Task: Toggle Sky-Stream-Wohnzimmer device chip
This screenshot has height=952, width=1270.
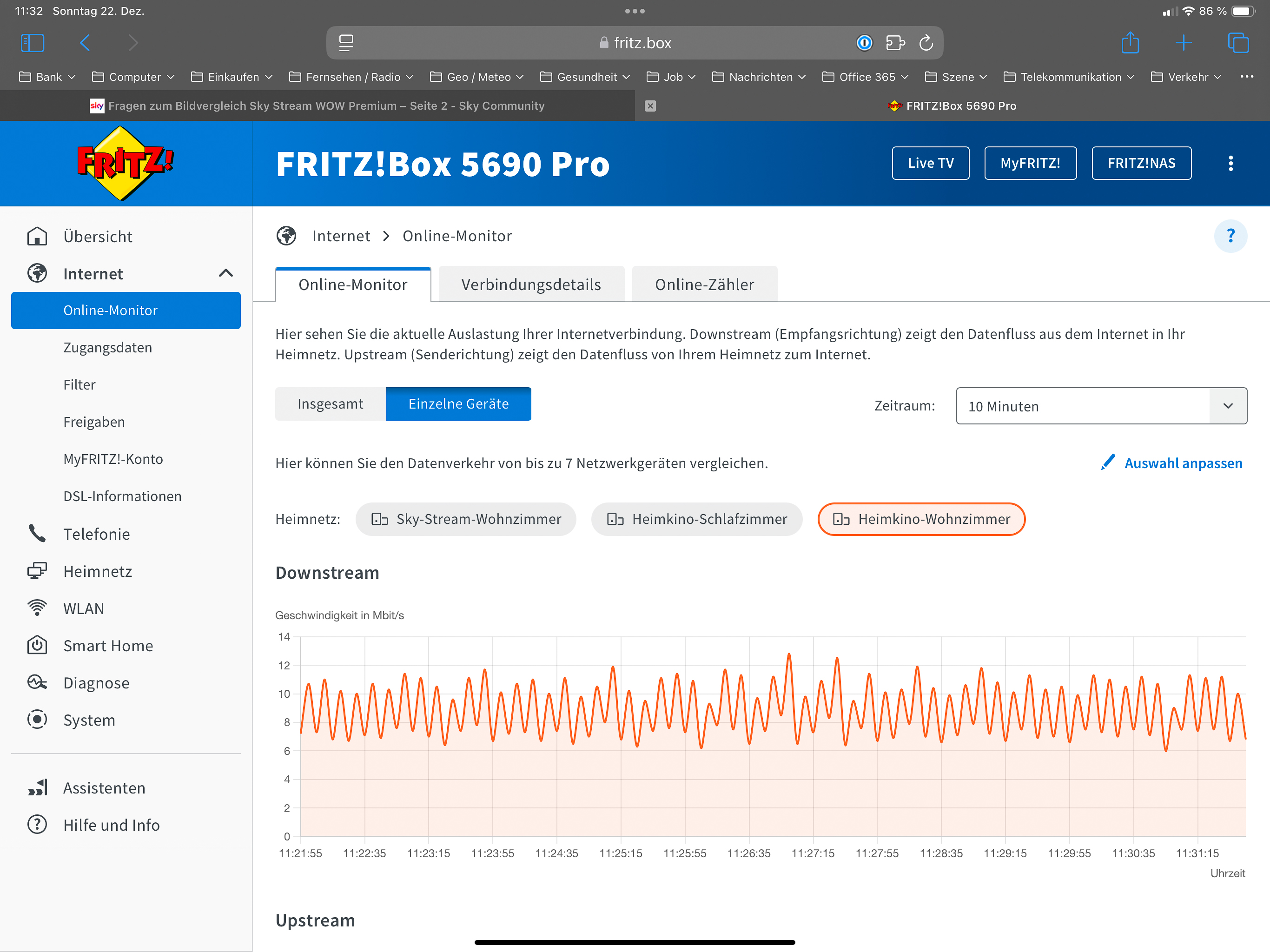Action: click(466, 519)
